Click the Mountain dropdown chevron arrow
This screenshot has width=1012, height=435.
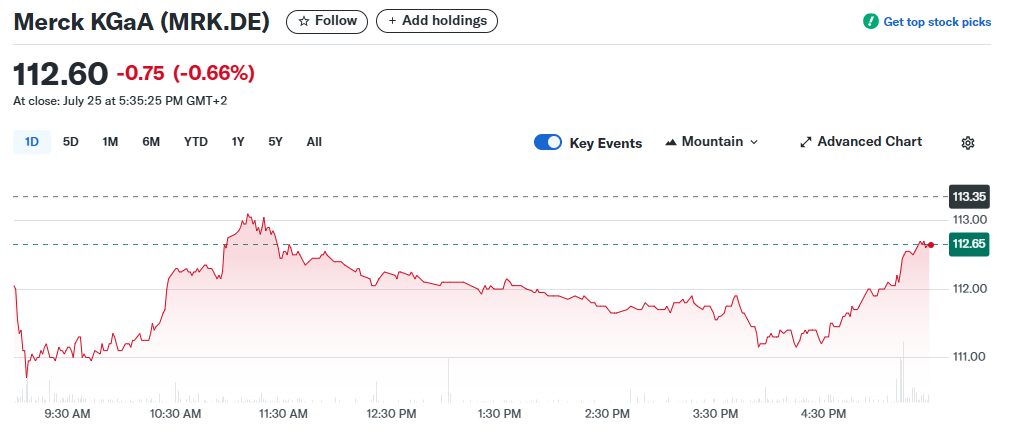pyautogui.click(x=753, y=142)
